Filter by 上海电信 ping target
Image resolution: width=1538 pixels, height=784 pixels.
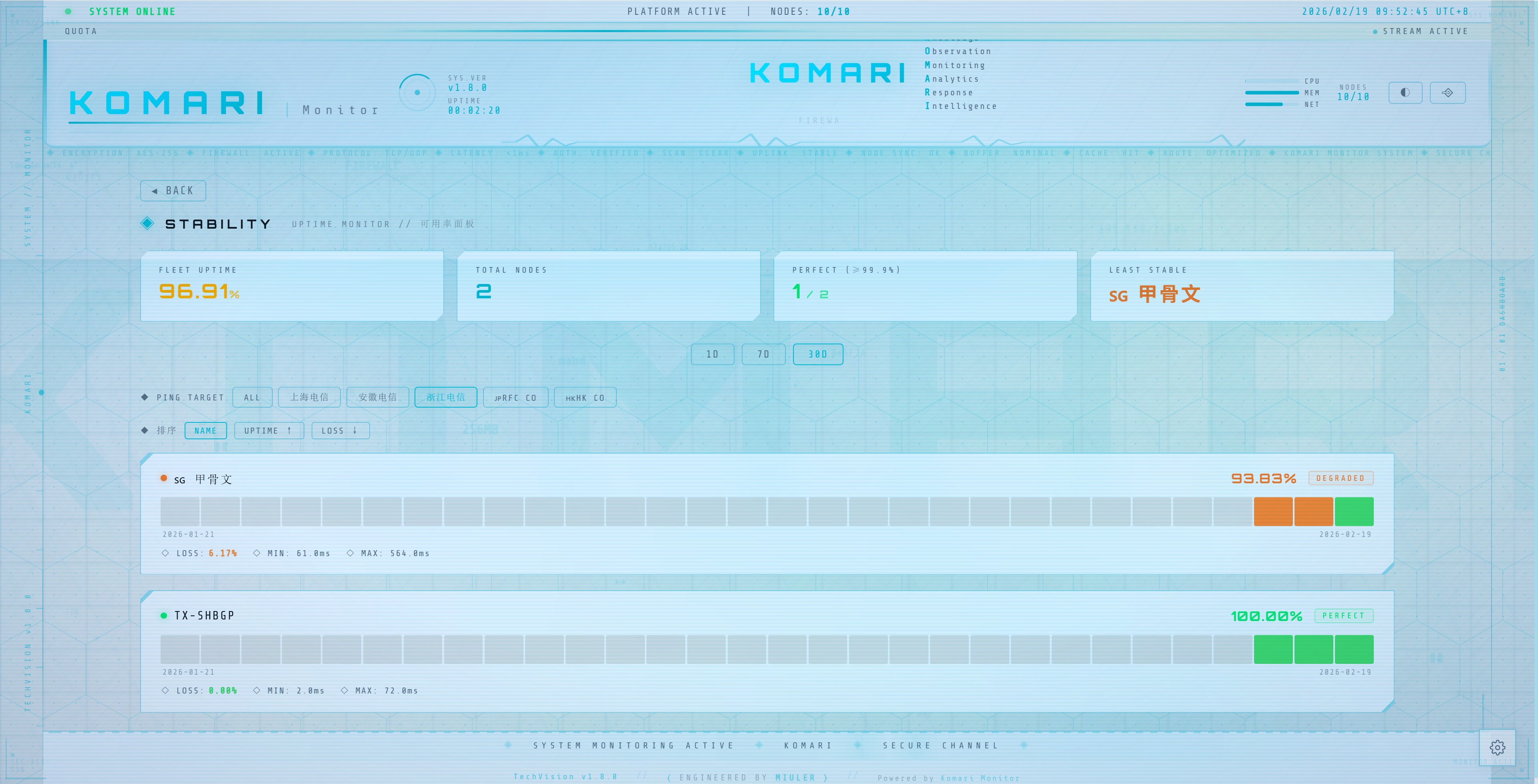tap(309, 398)
